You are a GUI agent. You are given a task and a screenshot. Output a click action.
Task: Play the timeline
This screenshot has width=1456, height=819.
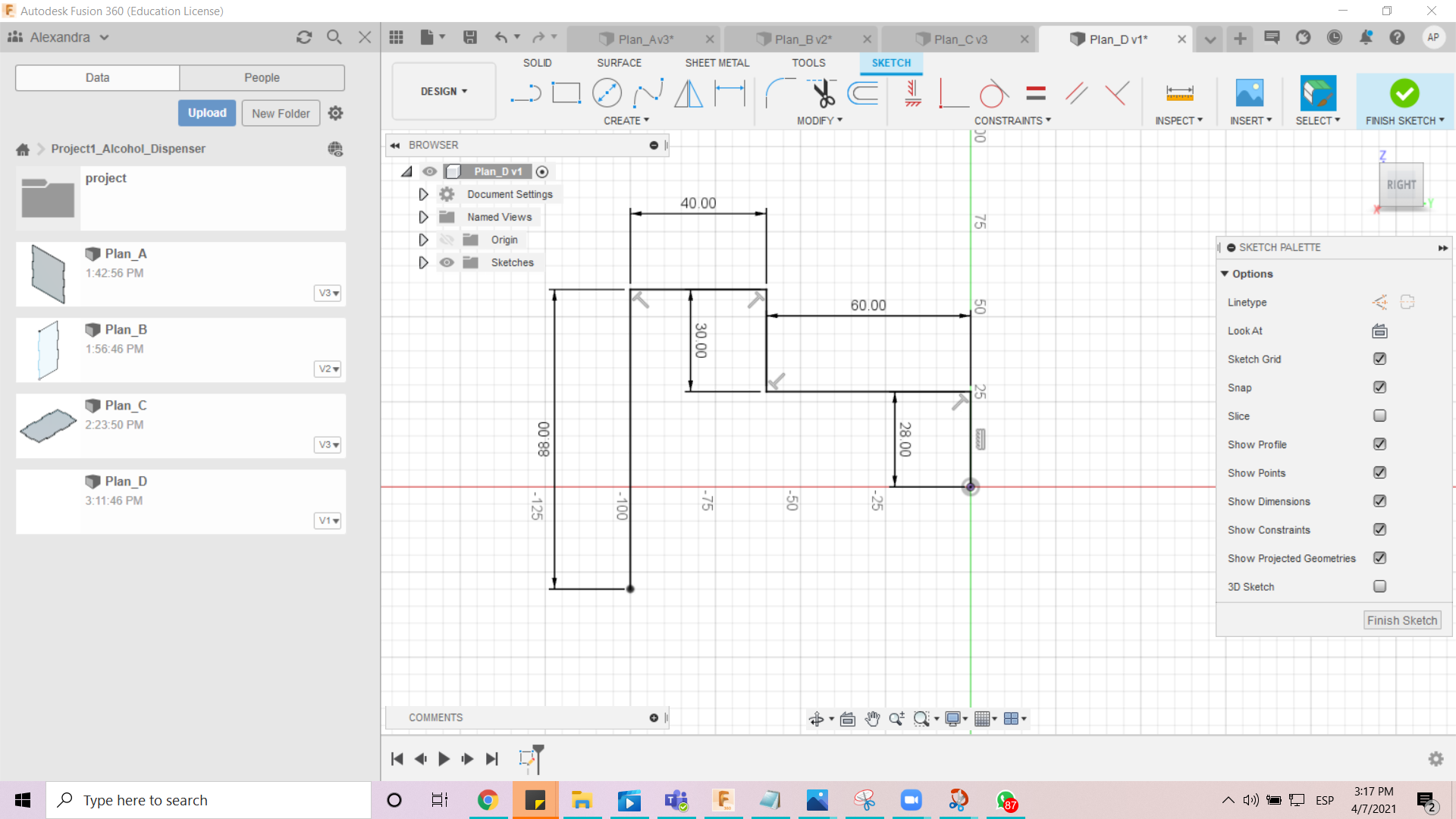pyautogui.click(x=444, y=758)
